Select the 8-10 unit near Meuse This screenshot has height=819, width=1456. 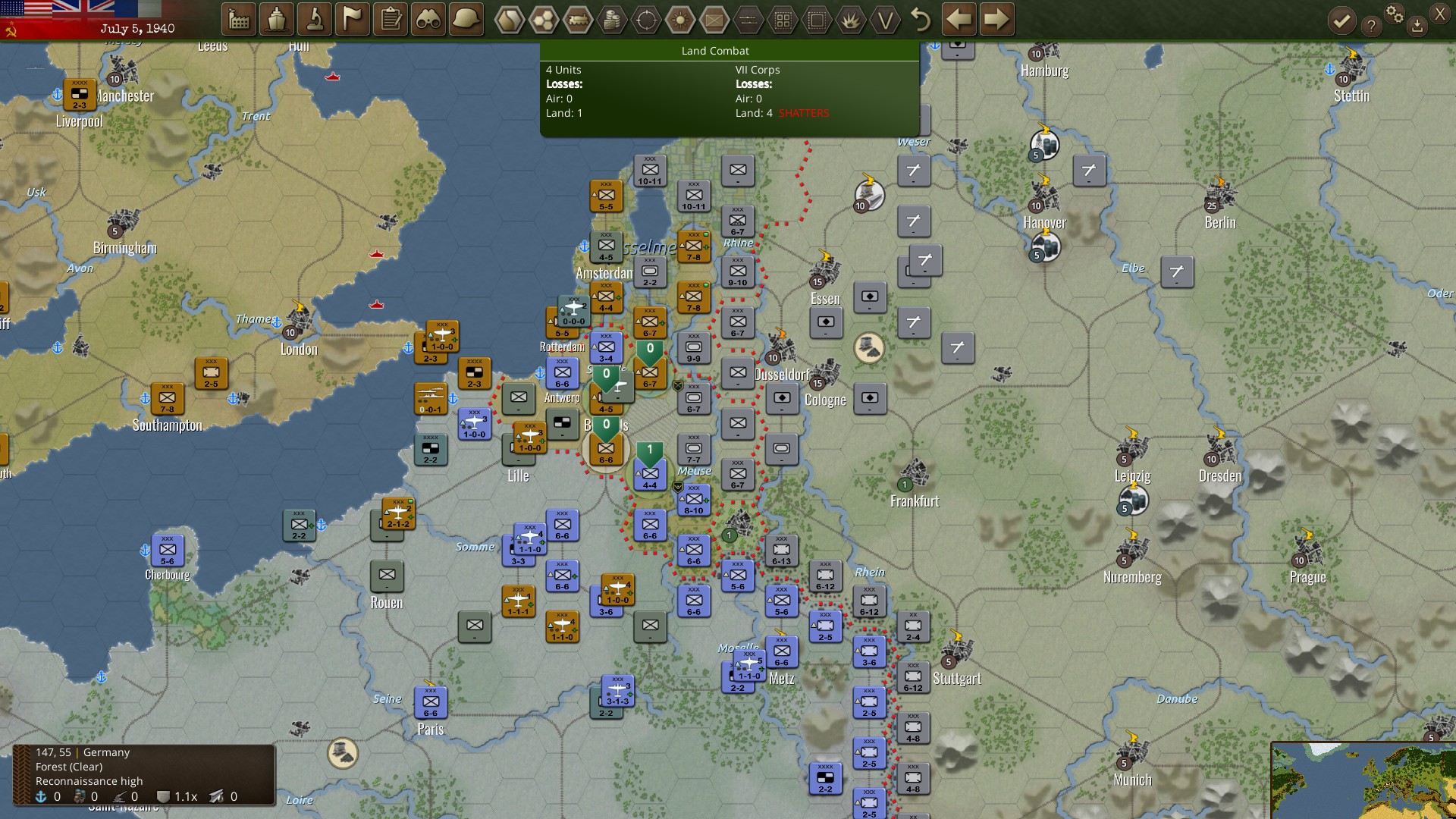(694, 500)
